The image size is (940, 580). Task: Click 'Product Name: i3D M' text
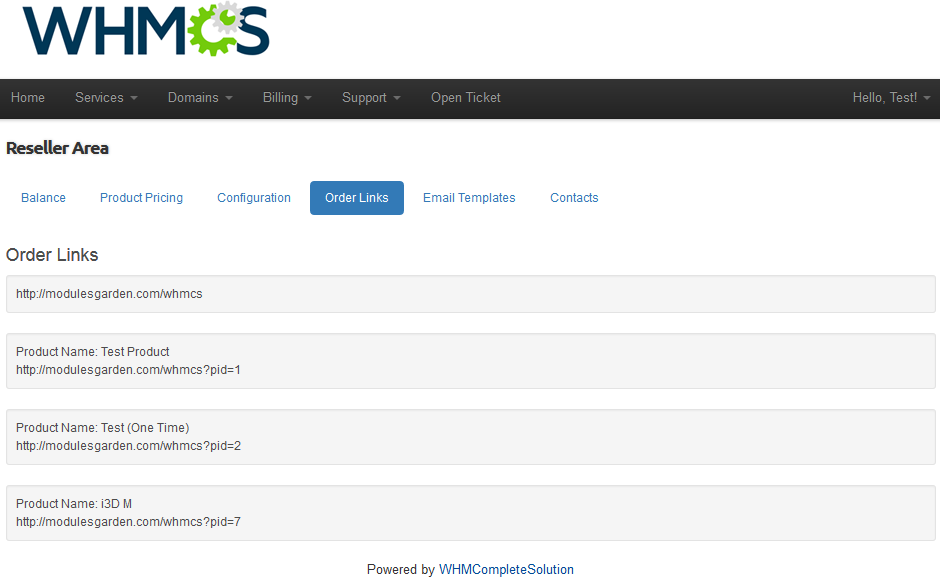[x=74, y=504]
